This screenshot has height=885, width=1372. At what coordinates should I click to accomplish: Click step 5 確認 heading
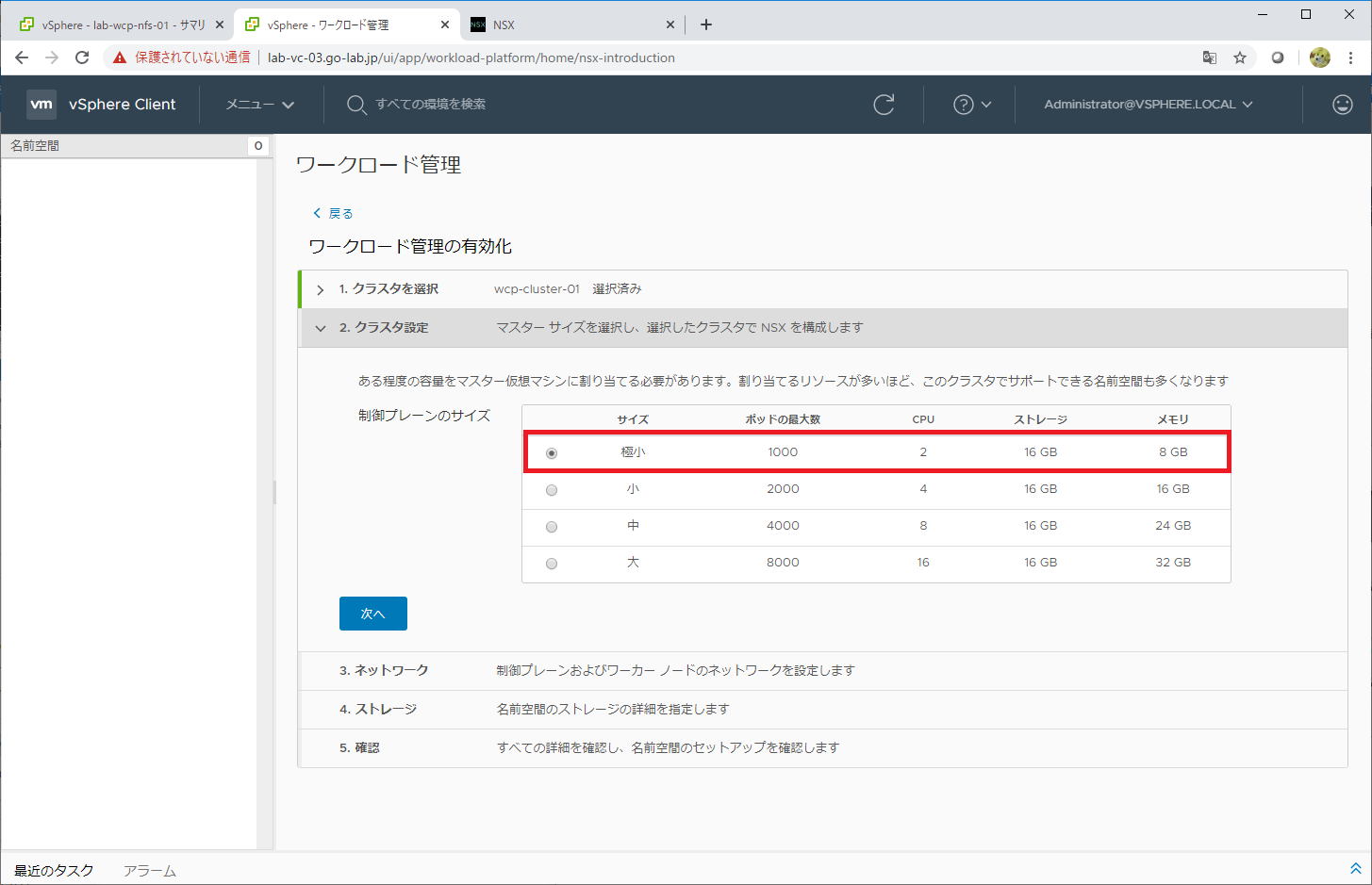[359, 747]
